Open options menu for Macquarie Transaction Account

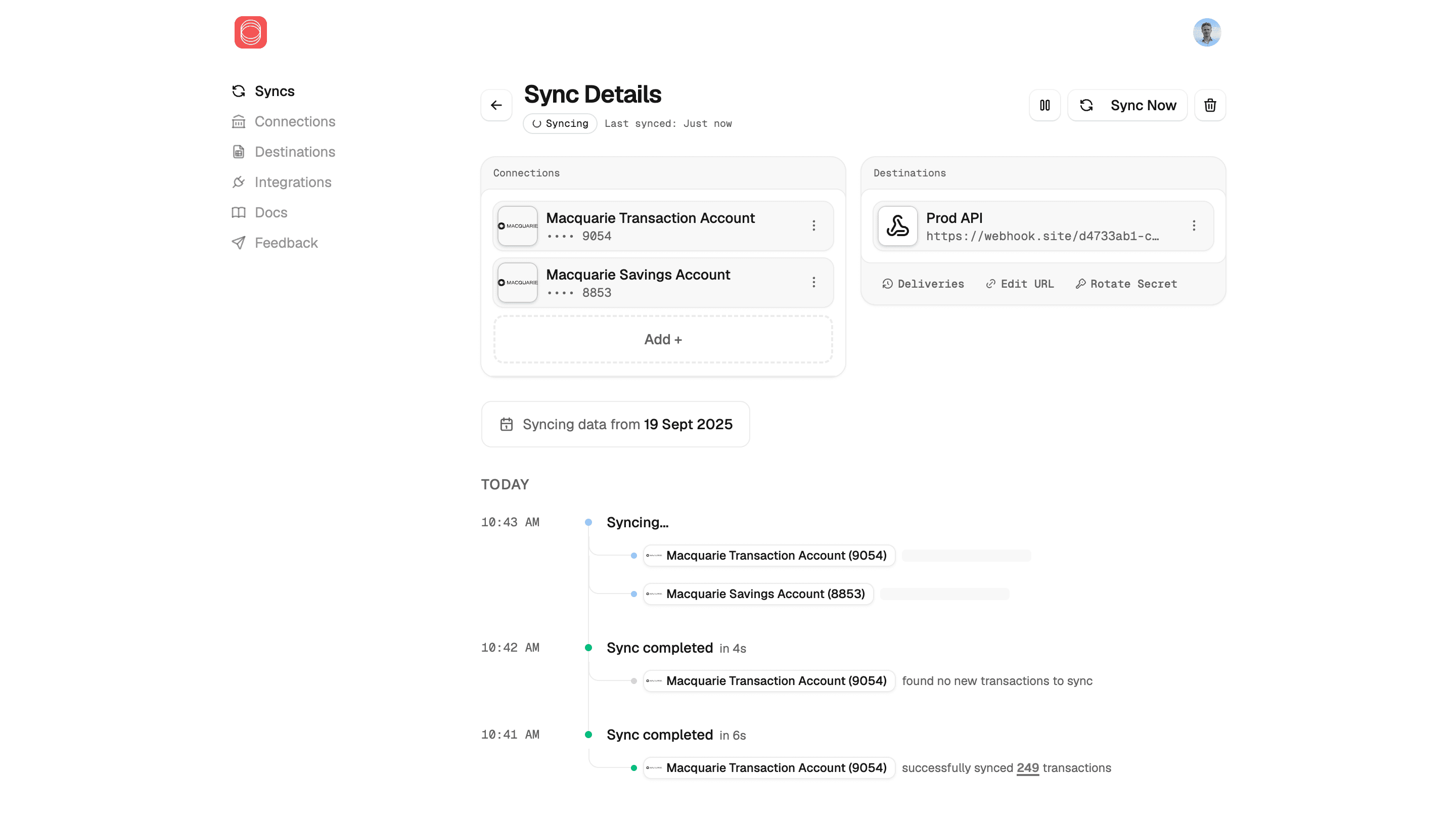814,225
